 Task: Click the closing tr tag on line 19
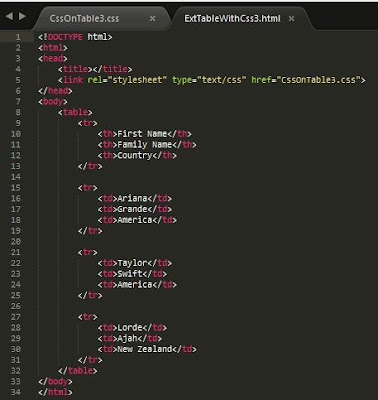pyautogui.click(x=90, y=231)
